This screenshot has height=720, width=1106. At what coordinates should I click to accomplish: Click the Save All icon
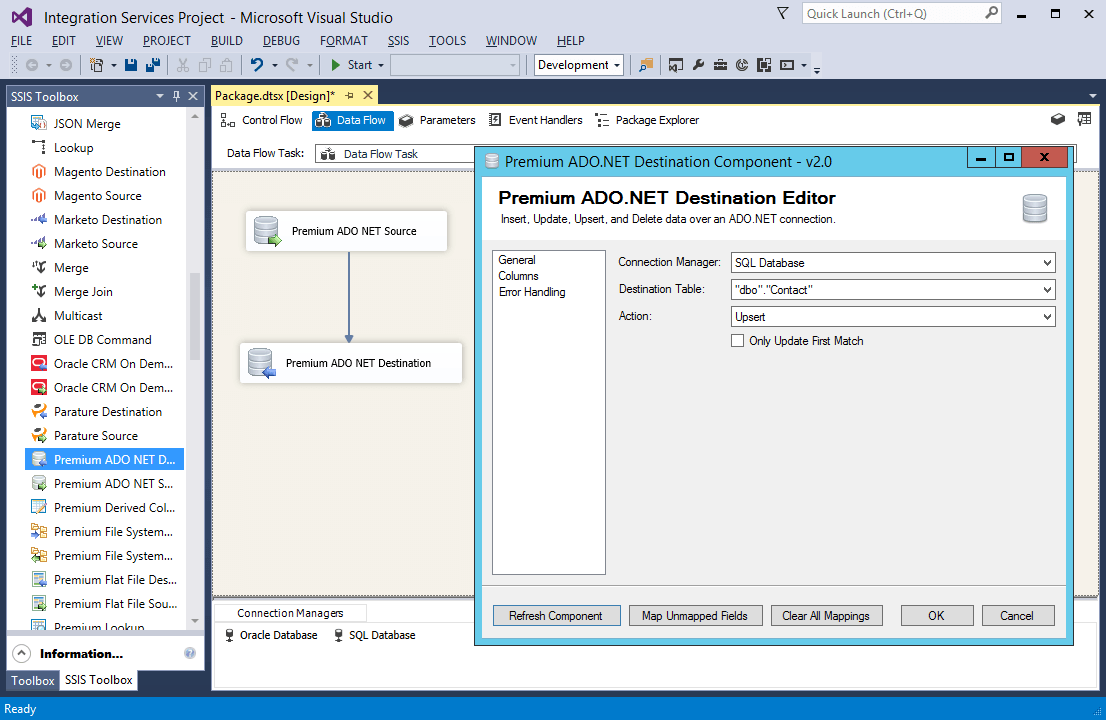coord(152,65)
